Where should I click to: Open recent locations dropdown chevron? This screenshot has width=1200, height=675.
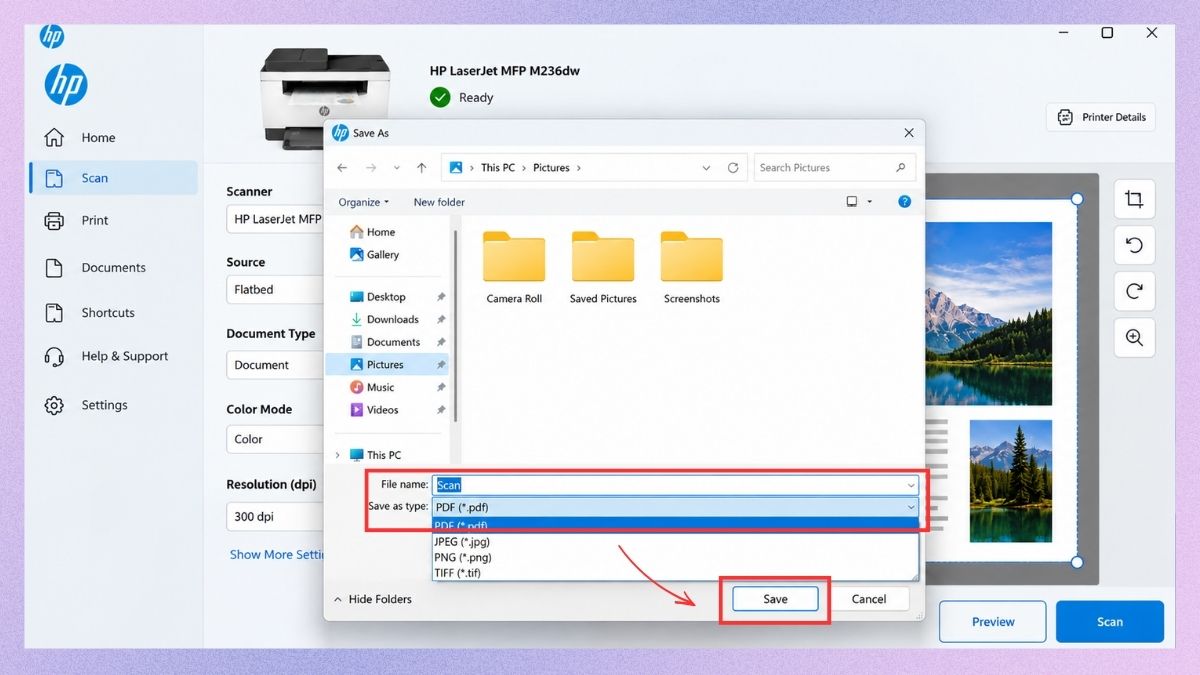tap(397, 168)
